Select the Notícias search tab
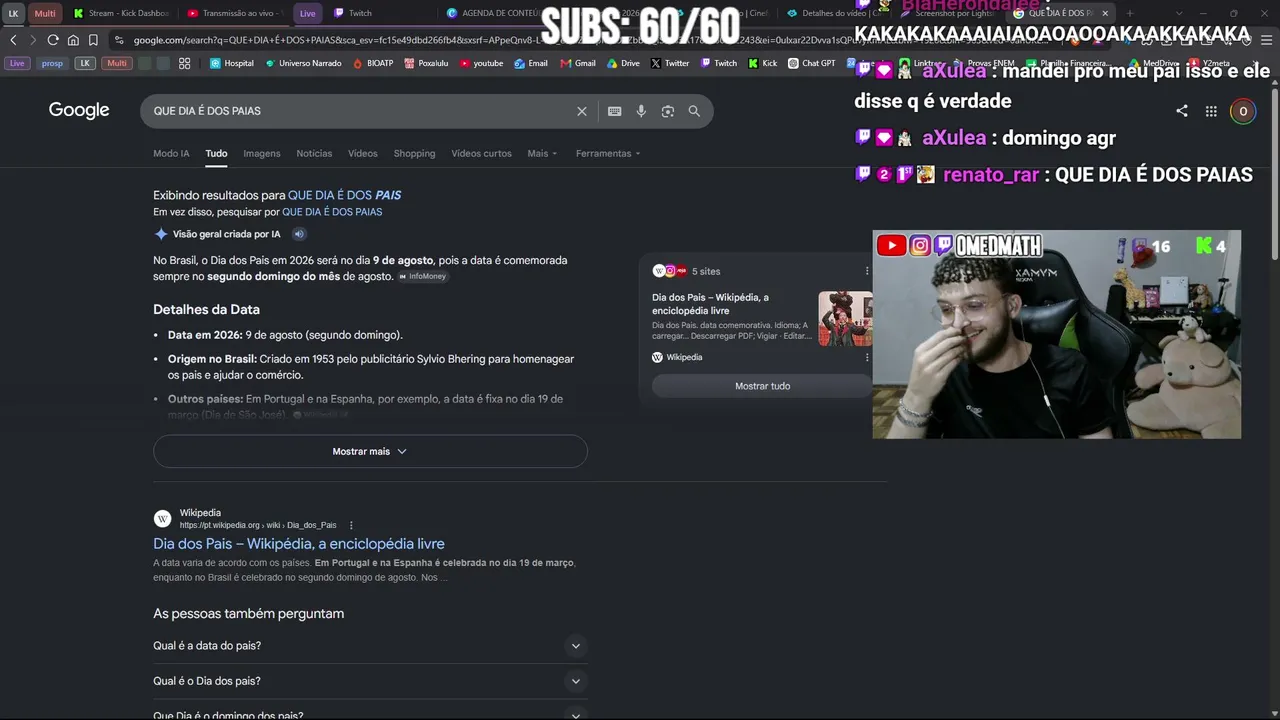 point(314,153)
